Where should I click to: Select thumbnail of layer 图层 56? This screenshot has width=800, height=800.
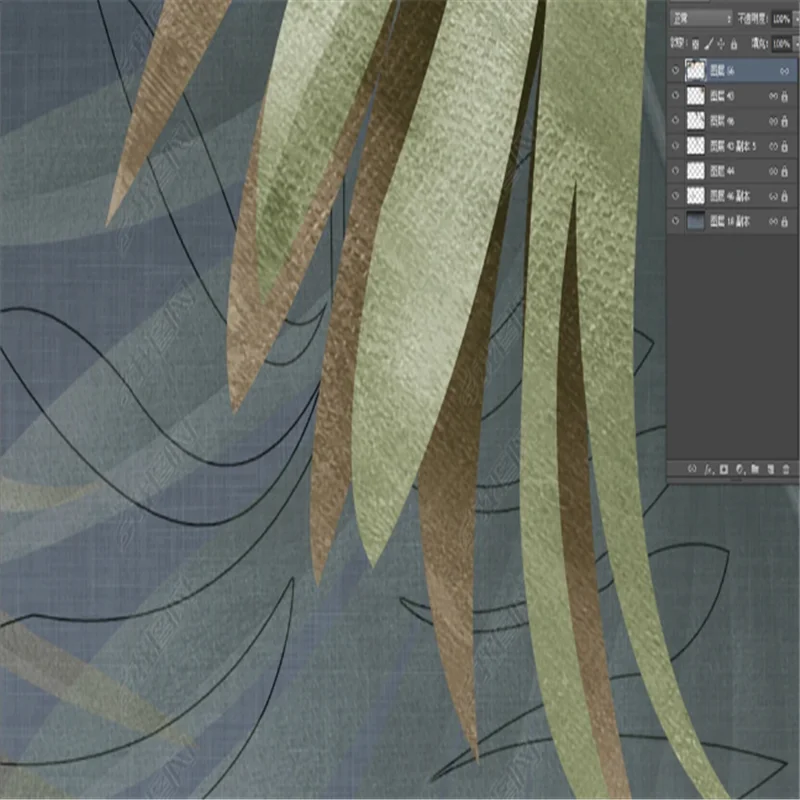click(x=695, y=70)
